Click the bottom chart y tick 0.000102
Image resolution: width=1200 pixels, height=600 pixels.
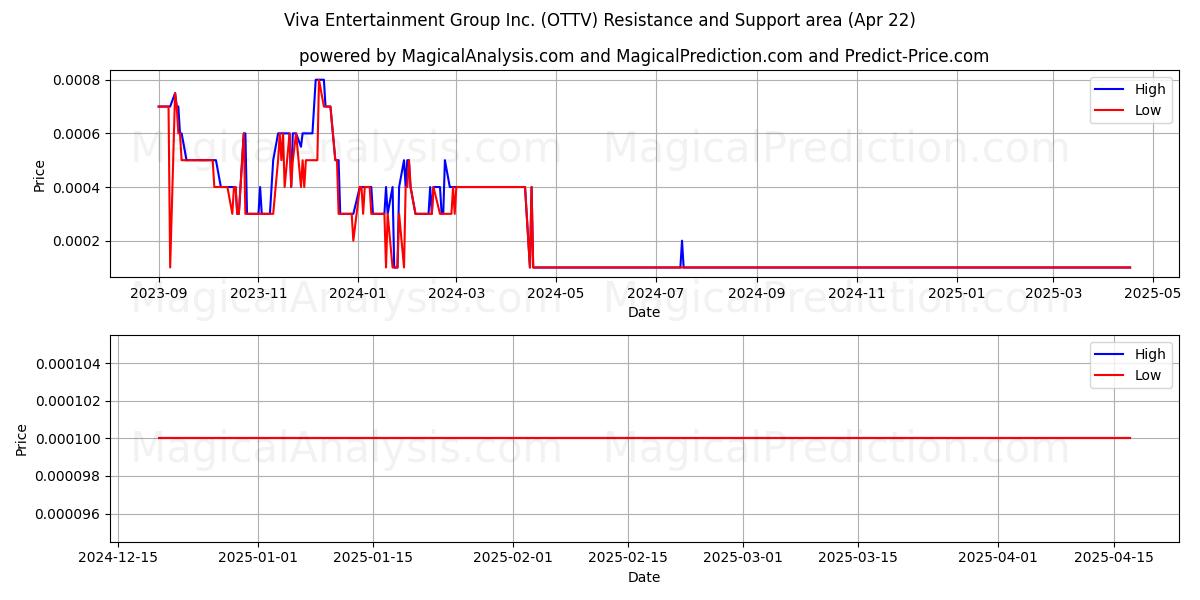(x=67, y=401)
